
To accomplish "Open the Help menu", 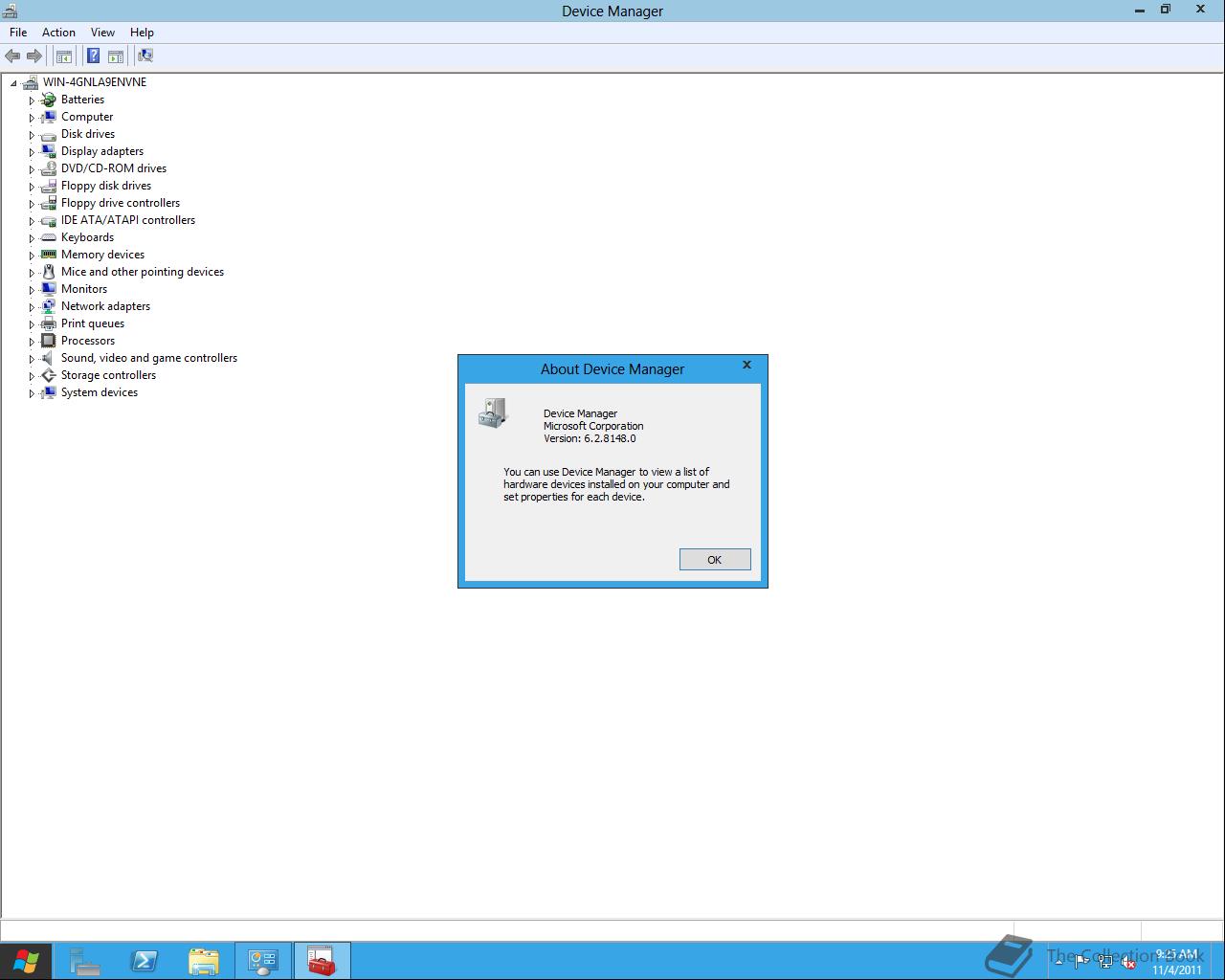I will click(142, 33).
